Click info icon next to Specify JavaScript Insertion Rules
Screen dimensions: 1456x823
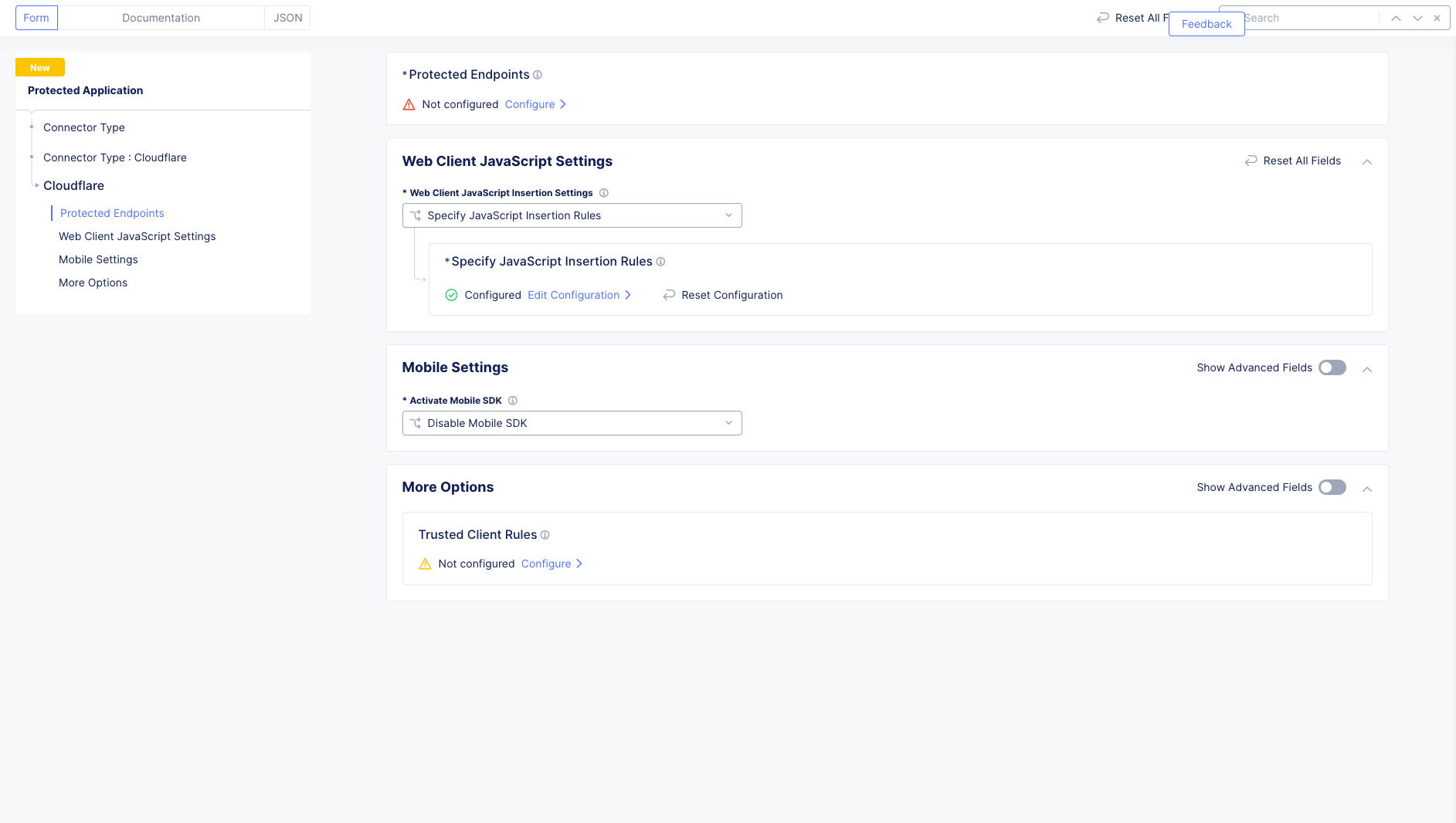pyautogui.click(x=660, y=262)
